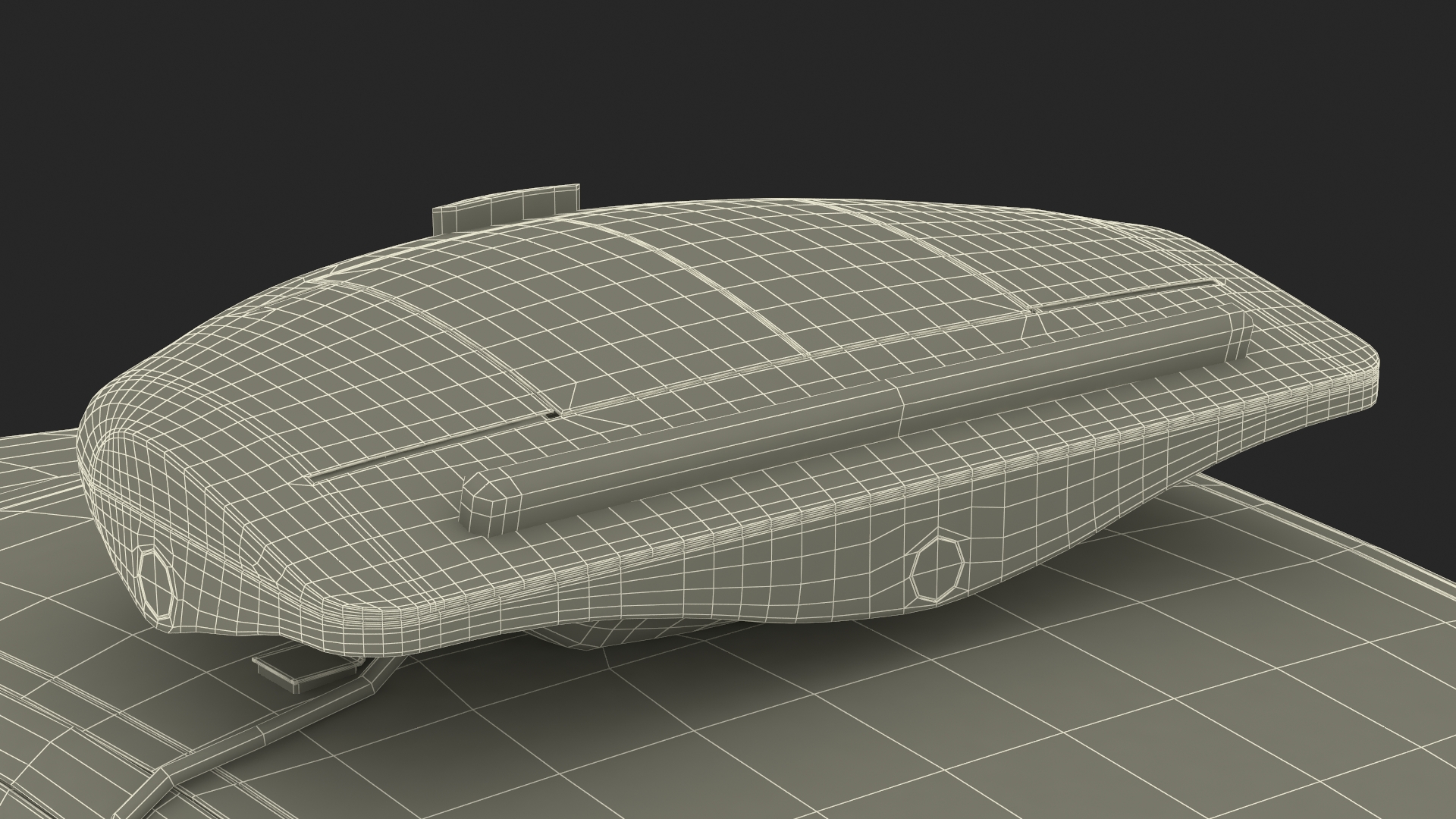Click the octagonal bolt on the lightbar side

(x=938, y=567)
